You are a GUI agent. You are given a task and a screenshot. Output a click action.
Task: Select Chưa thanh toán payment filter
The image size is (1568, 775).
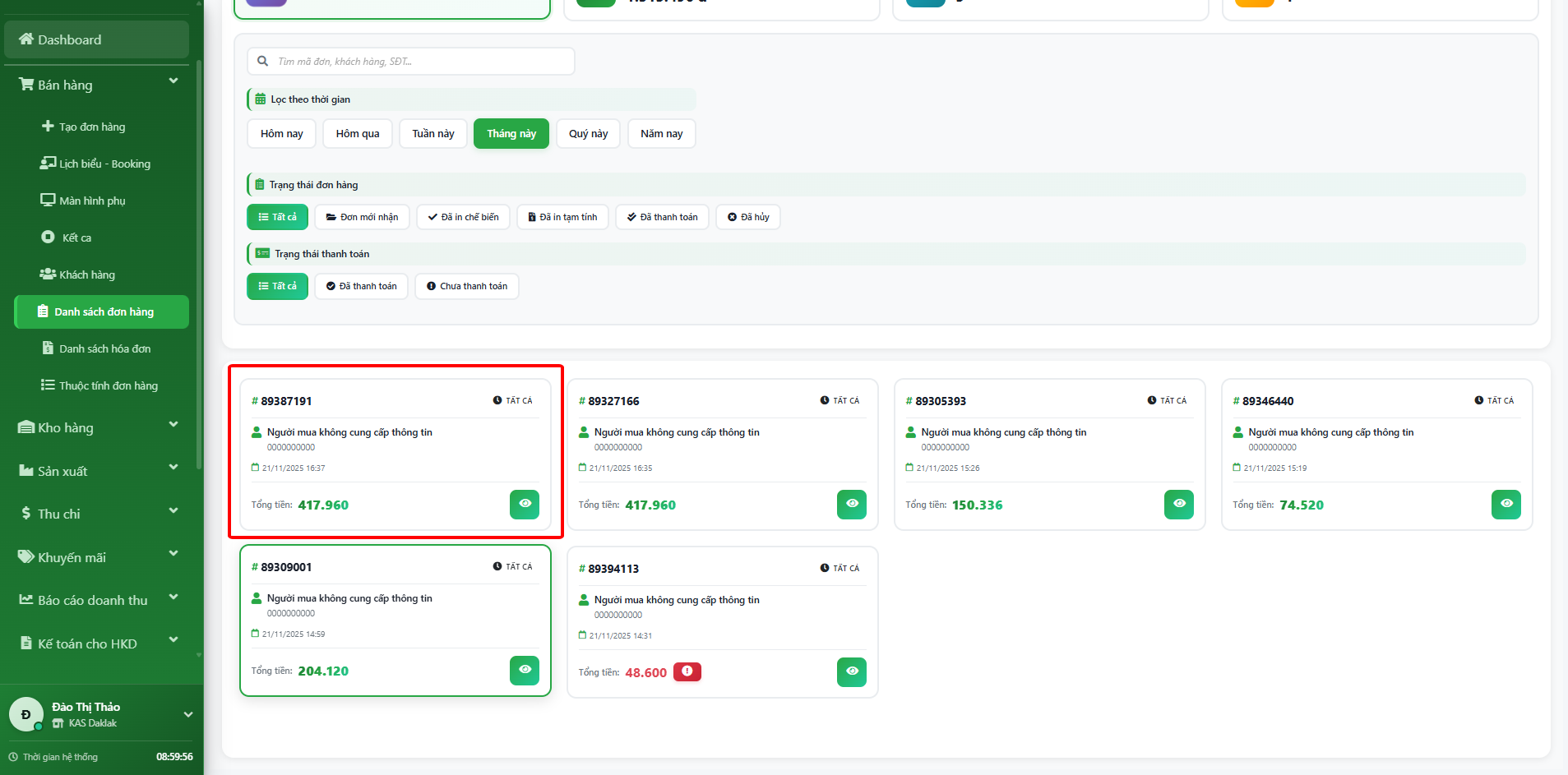[466, 286]
